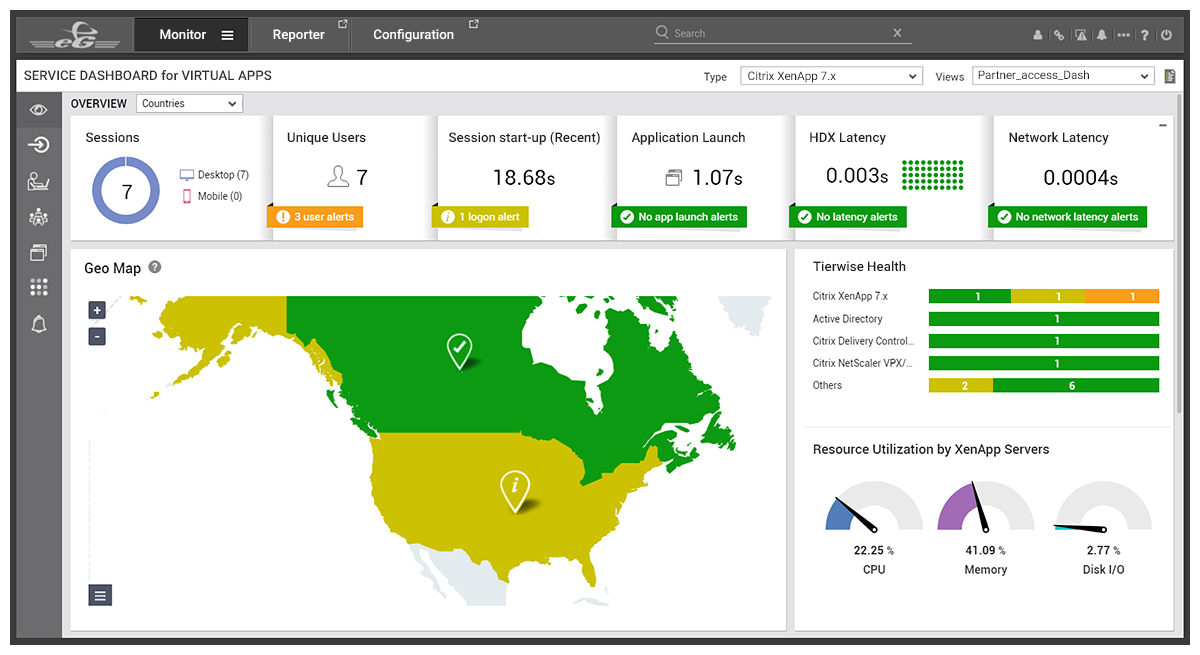Viewport: 1200px width, 655px height.
Task: Click the 1 logon alert badge
Action: (481, 217)
